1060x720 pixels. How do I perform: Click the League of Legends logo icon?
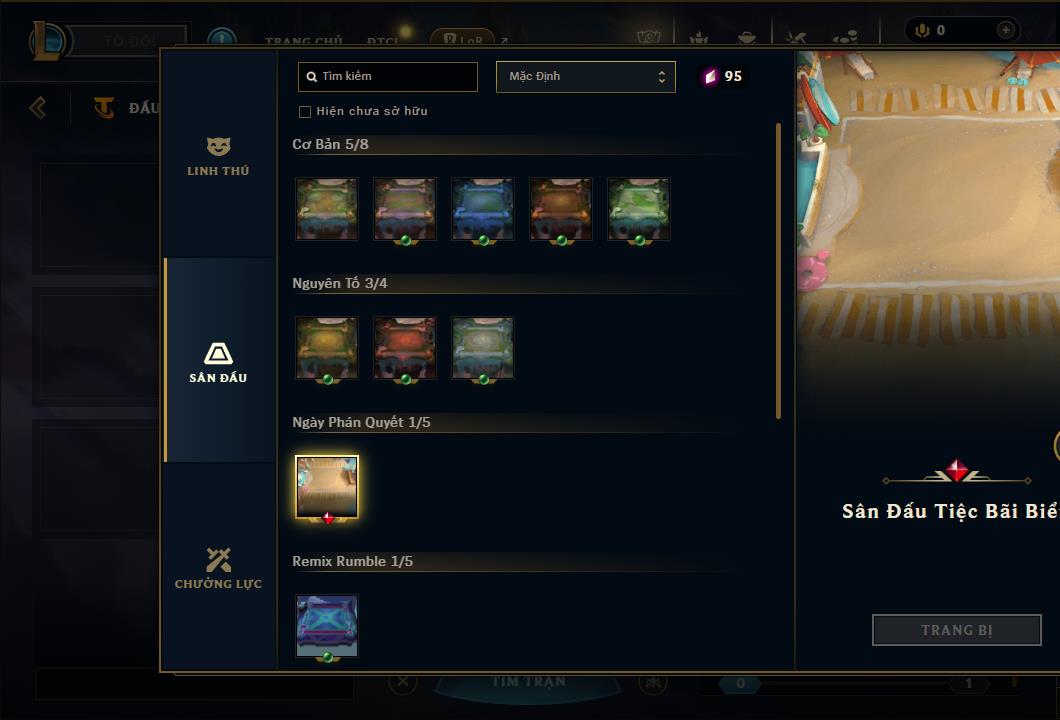pyautogui.click(x=47, y=41)
